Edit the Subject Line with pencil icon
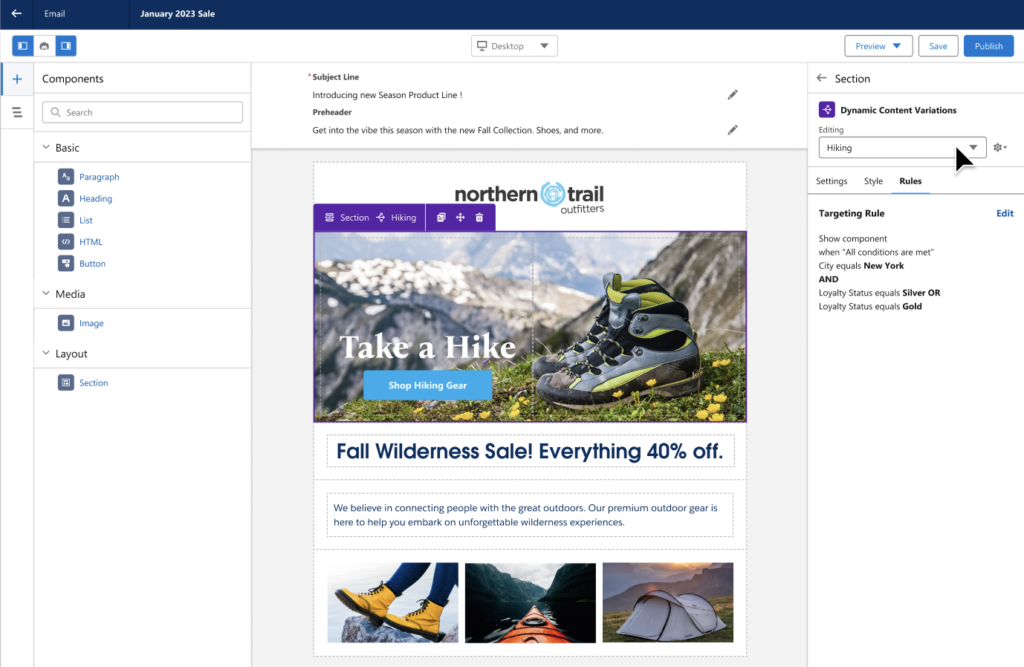 732,95
